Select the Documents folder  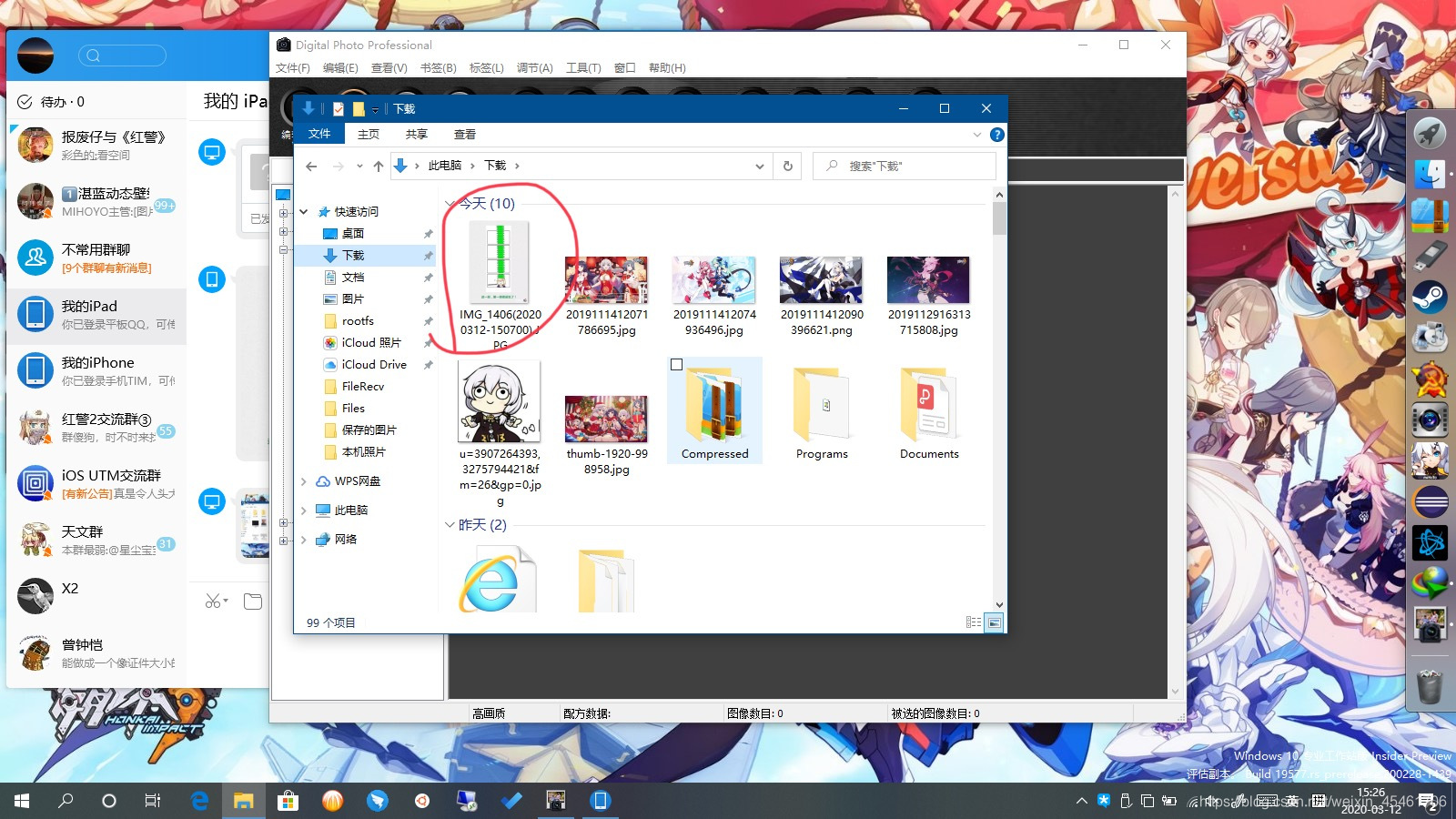point(929,413)
